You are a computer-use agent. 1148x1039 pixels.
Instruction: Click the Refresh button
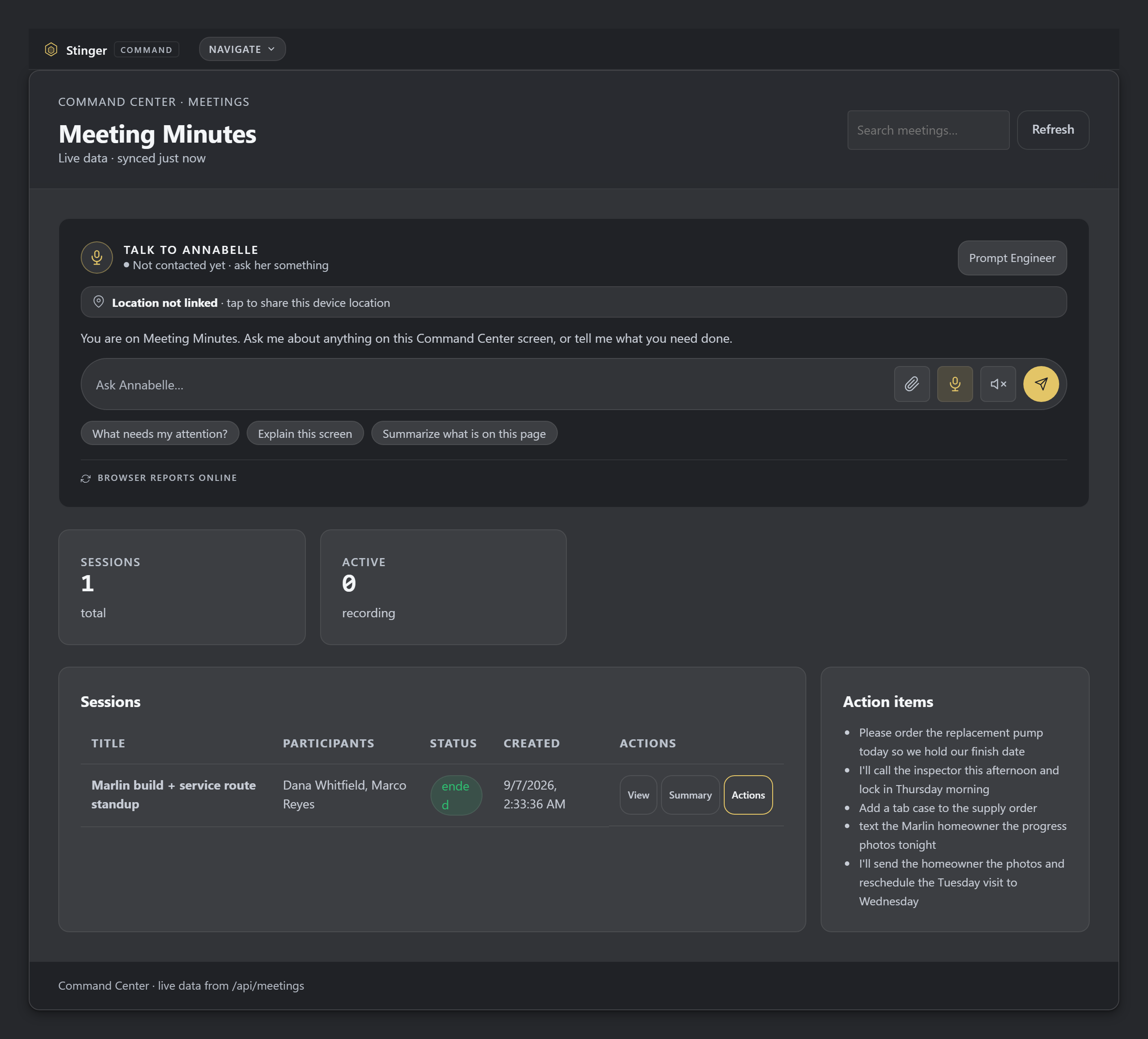coord(1053,130)
